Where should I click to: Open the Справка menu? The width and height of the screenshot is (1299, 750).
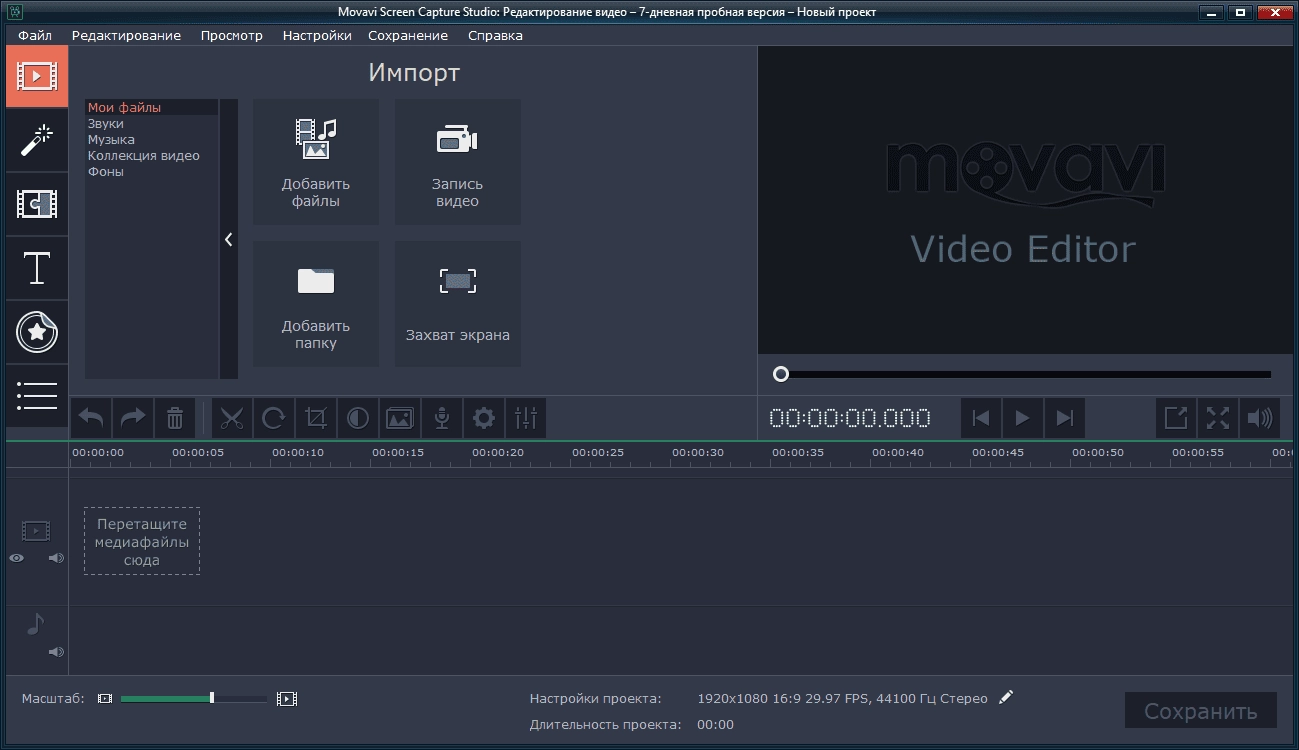click(x=495, y=35)
